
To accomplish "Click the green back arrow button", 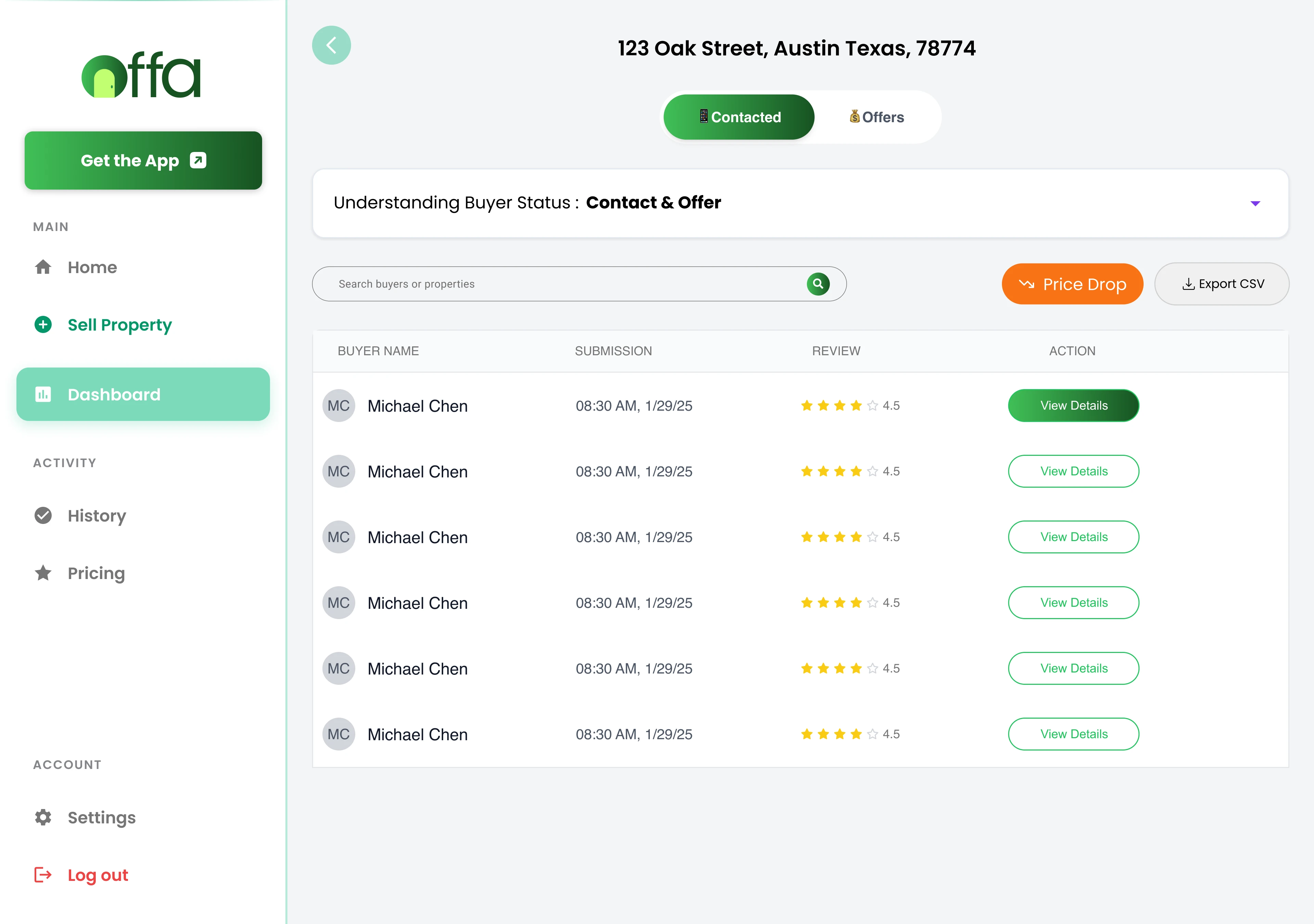I will [x=331, y=45].
